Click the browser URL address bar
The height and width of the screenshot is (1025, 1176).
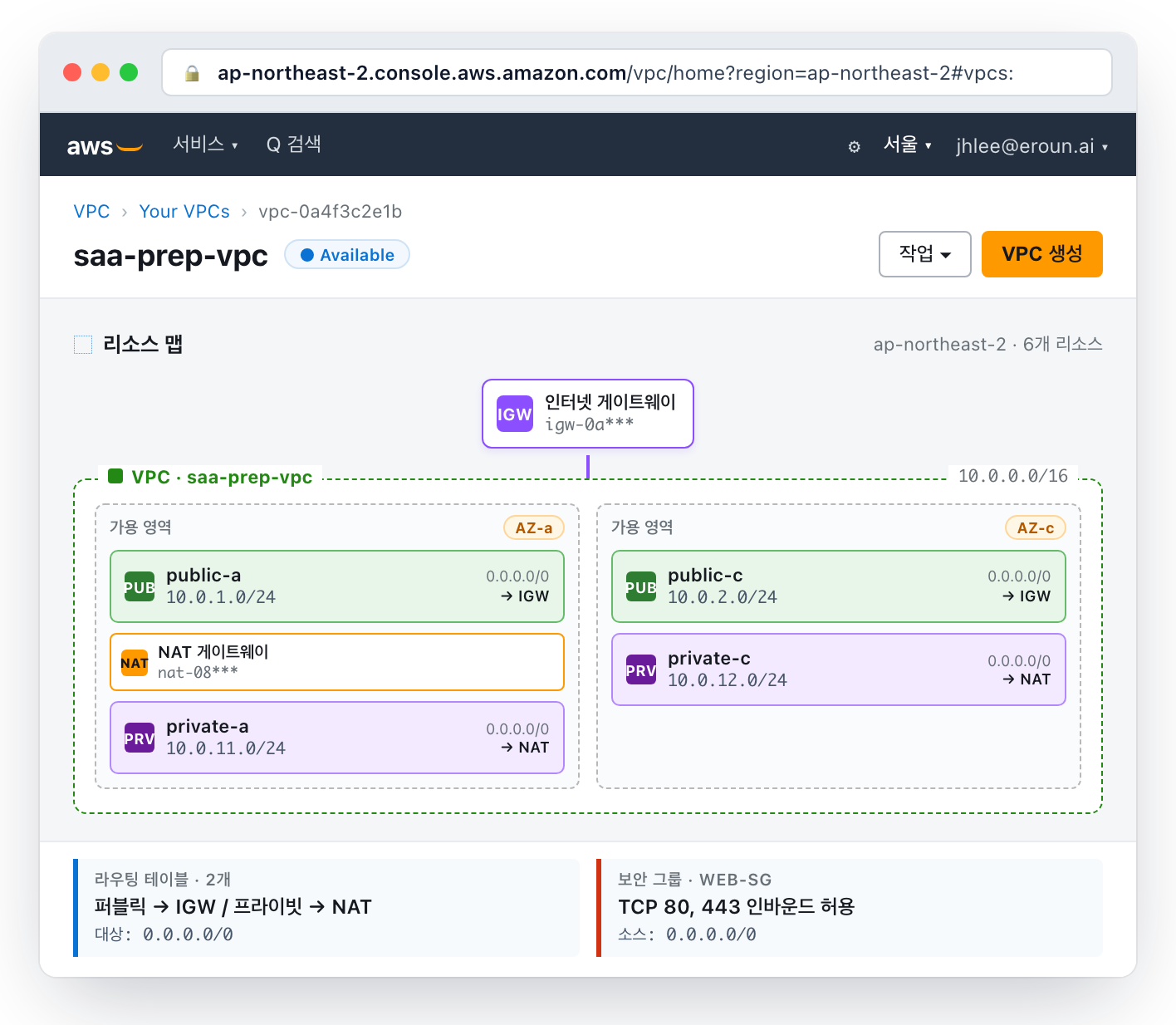[x=637, y=73]
